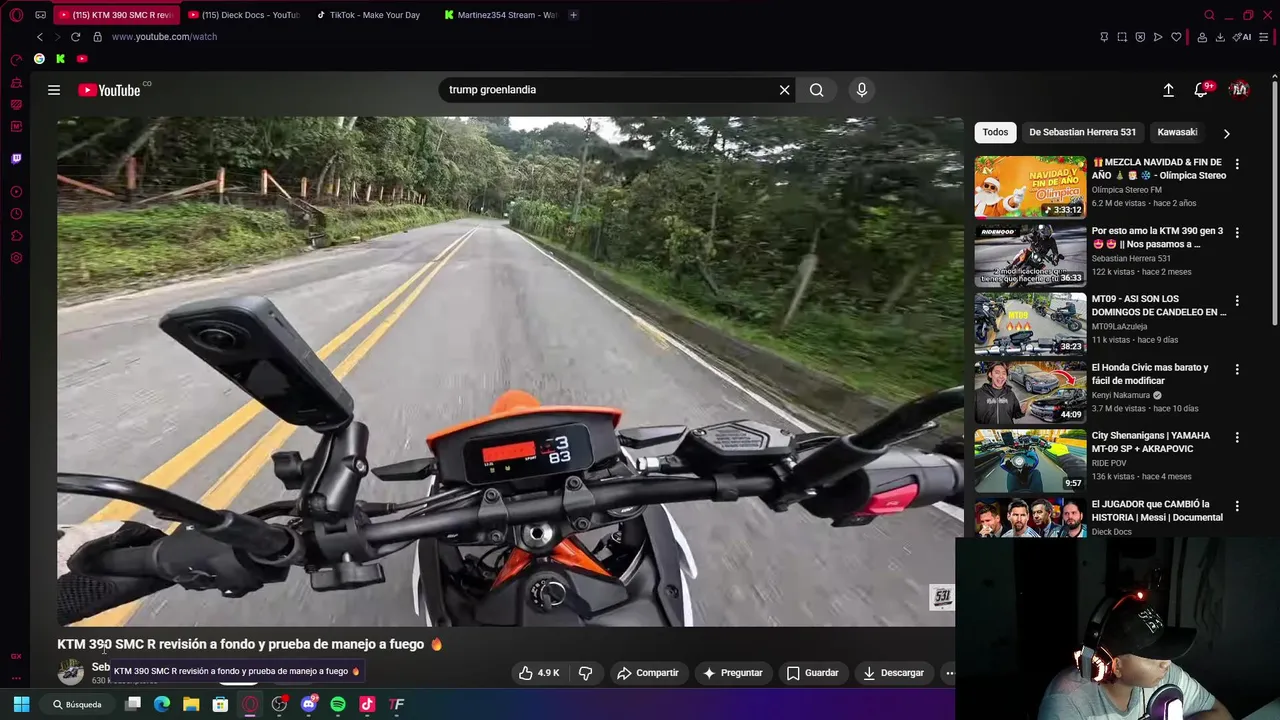This screenshot has height=720, width=1280.
Task: Open Spotify from the taskbar
Action: click(338, 704)
